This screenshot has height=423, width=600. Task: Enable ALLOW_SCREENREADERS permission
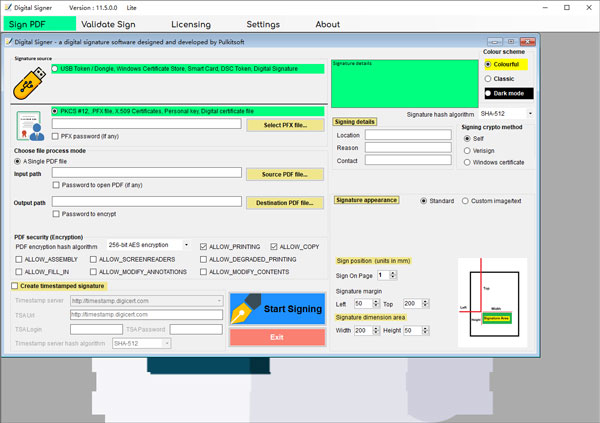pos(93,260)
